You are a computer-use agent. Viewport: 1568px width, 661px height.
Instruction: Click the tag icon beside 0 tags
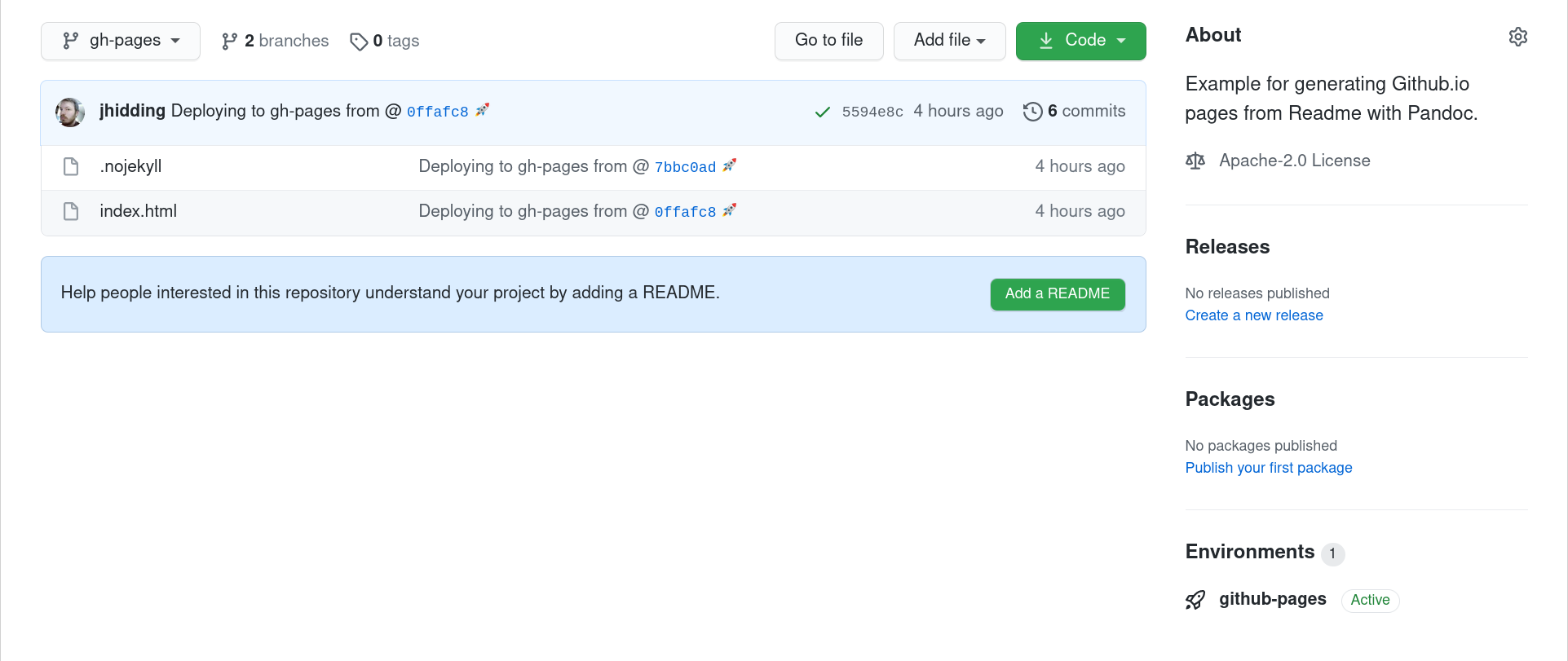point(359,41)
